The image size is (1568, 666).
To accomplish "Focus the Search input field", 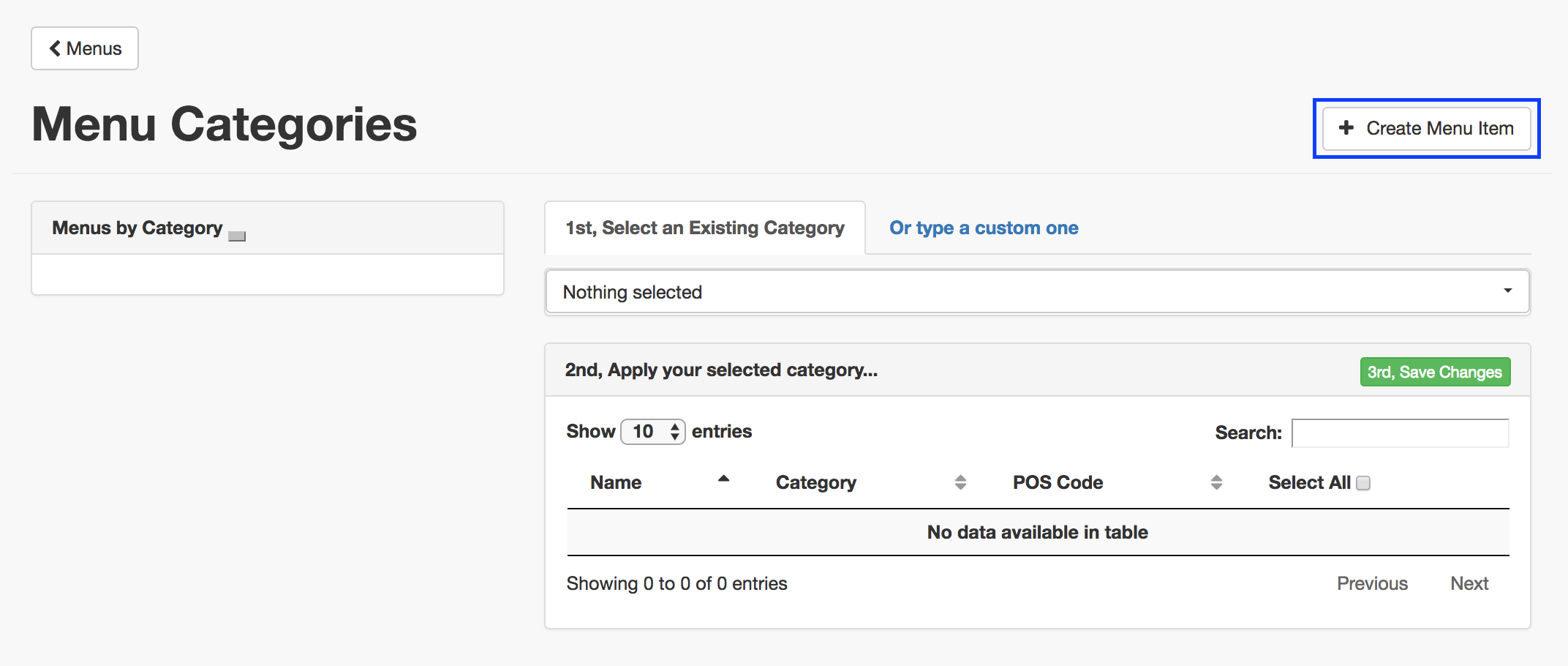I will [x=1400, y=433].
